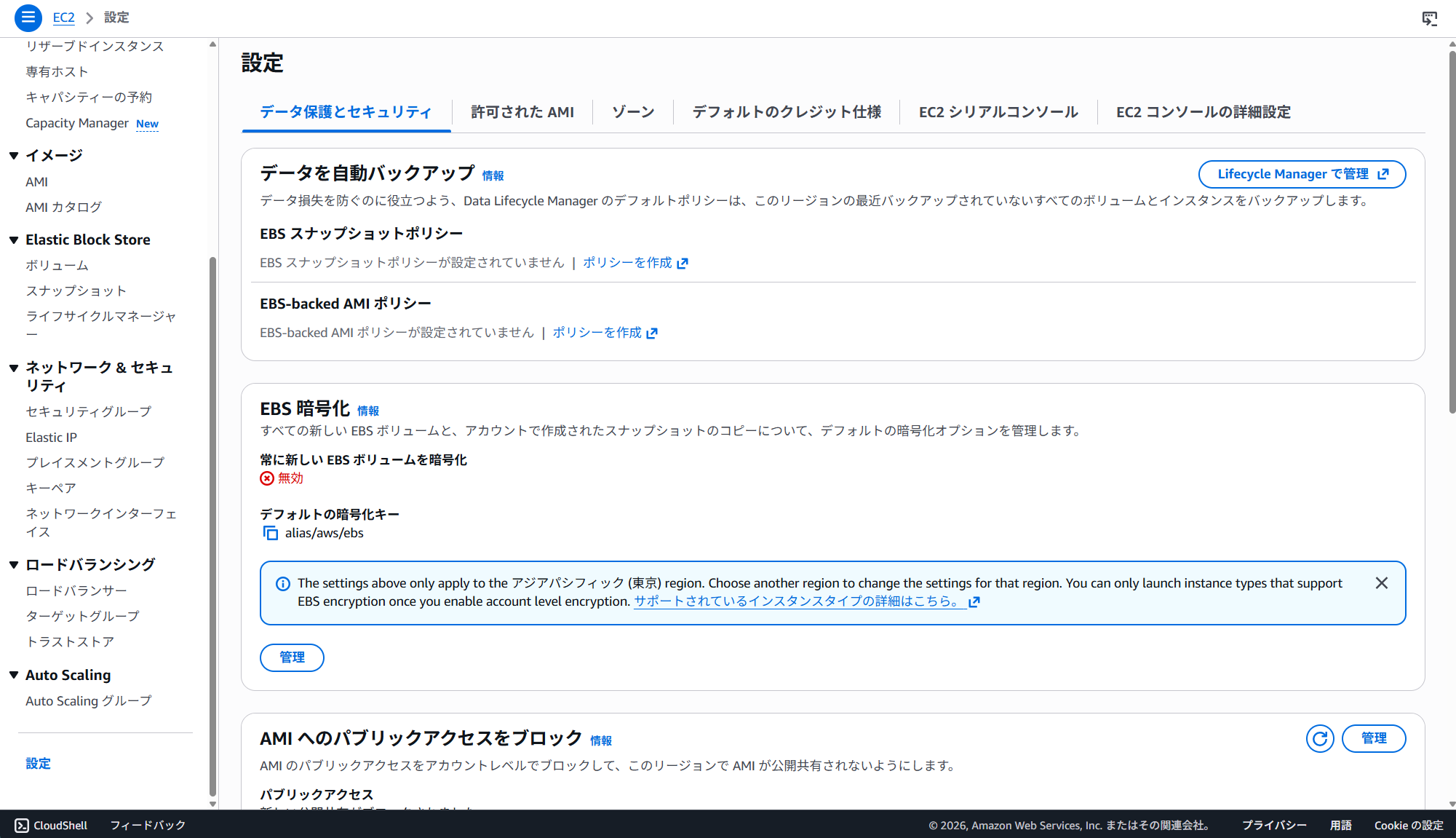
Task: Dismiss the region settings info banner
Action: [1381, 582]
